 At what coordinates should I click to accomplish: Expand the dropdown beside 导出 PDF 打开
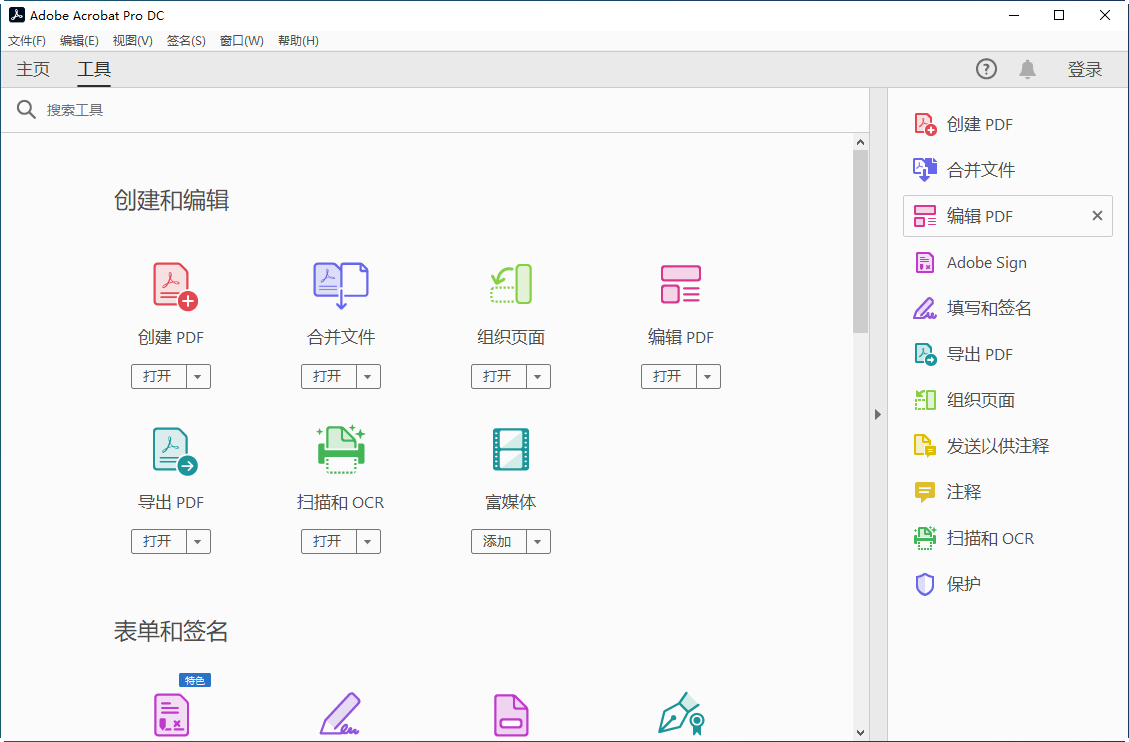tap(198, 541)
